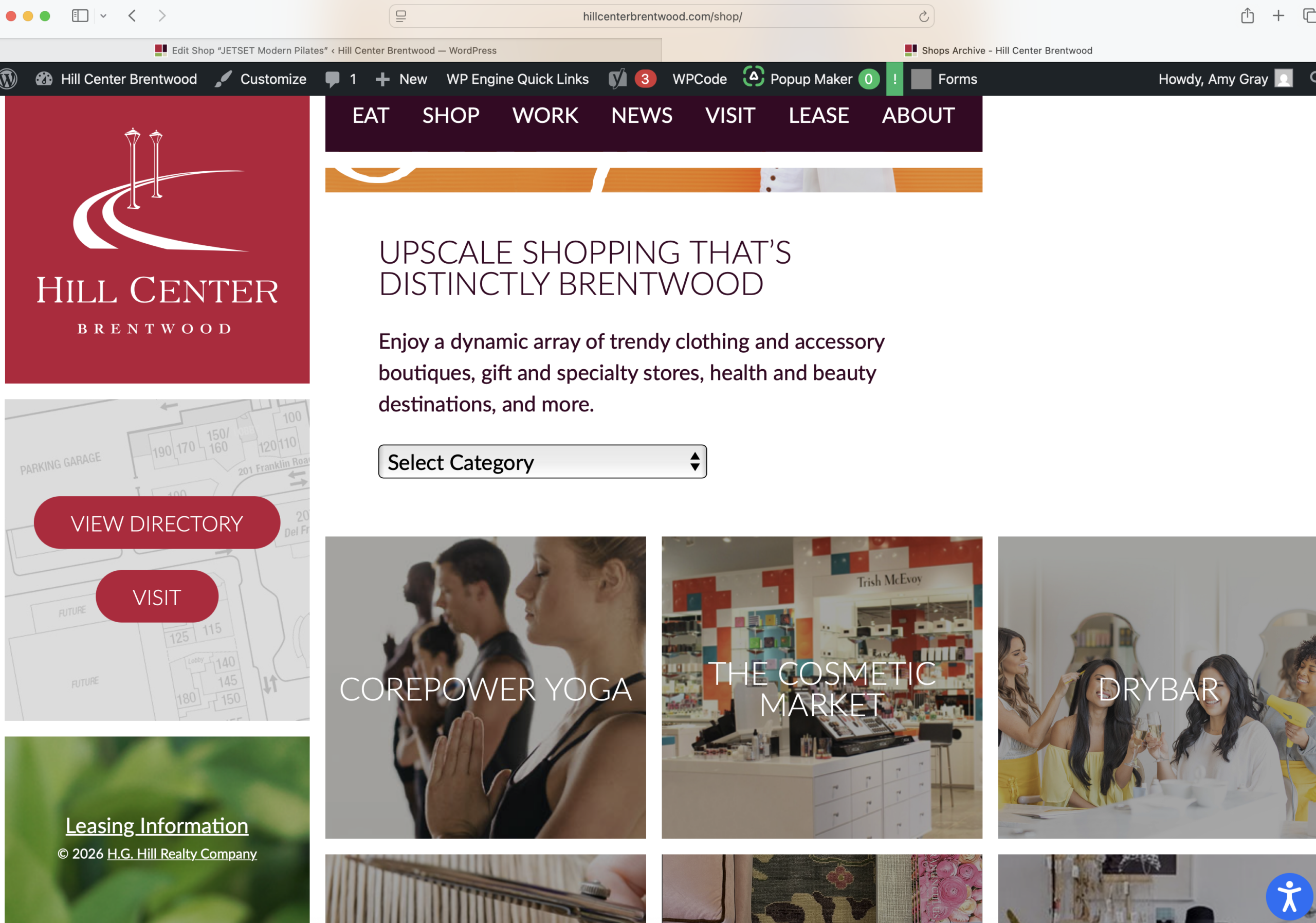
Task: Open the NEWS navigation item
Action: coord(642,115)
